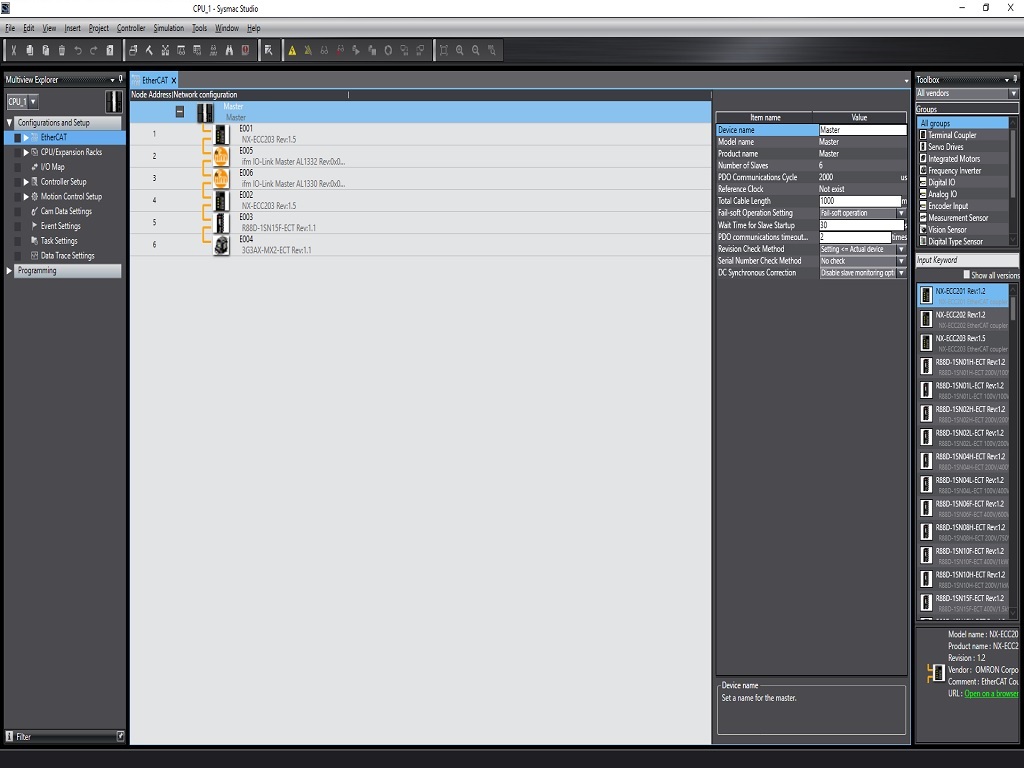Click the E001 NX-ECC203 coupler icon
The width and height of the screenshot is (1024, 768).
point(221,135)
